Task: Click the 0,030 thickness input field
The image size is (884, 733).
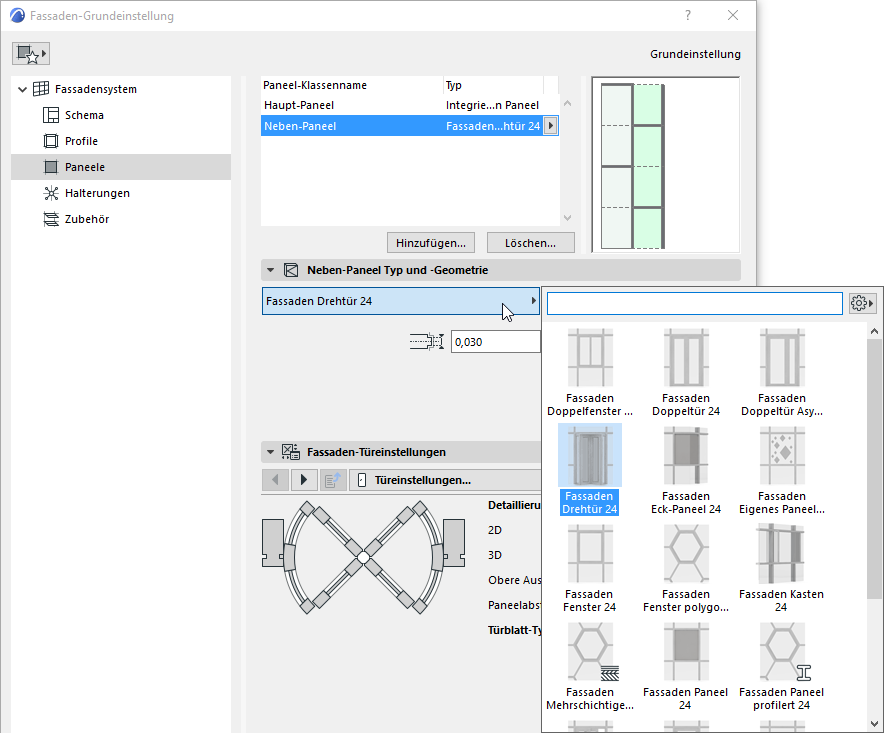Action: pos(496,342)
